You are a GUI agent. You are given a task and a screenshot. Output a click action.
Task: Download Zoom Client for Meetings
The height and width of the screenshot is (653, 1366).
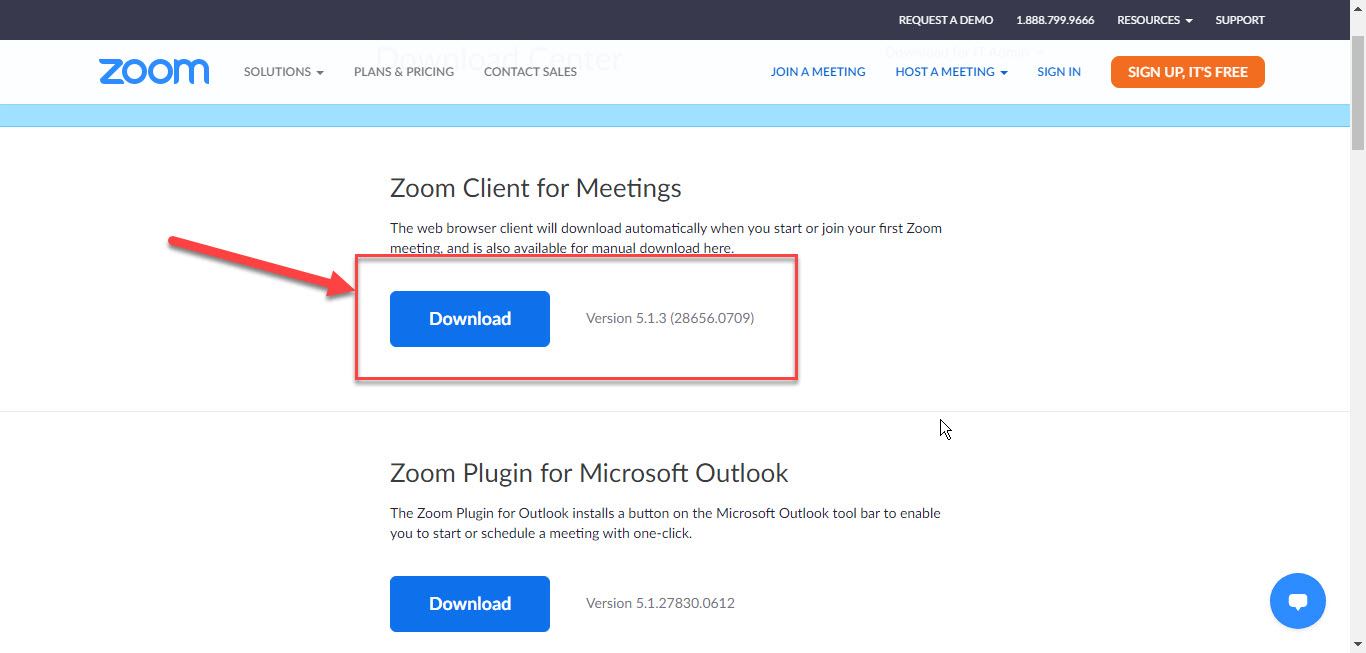pyautogui.click(x=470, y=319)
